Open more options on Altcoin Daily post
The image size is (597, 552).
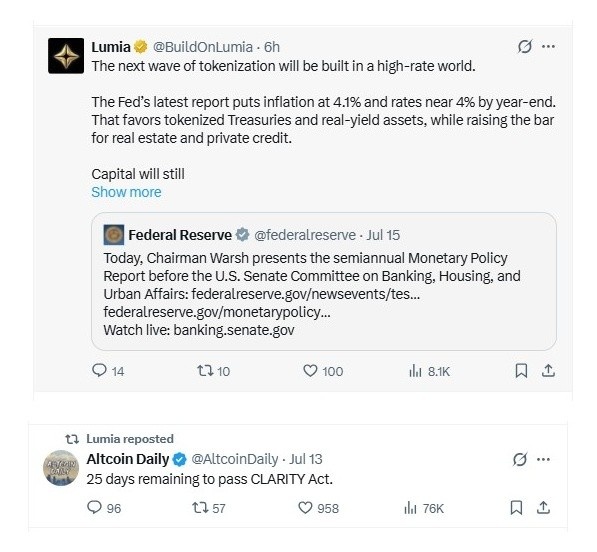tap(543, 459)
